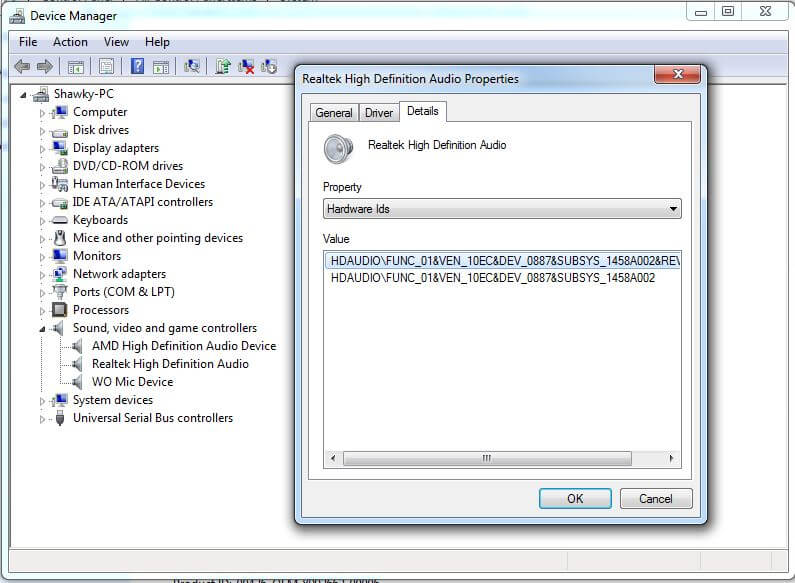Click the Human Interface Devices icon
The image size is (795, 583).
(59, 184)
